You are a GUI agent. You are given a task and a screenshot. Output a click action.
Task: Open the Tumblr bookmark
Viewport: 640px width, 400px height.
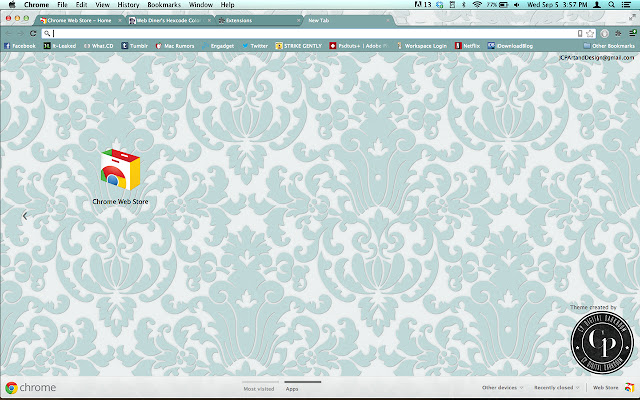(134, 46)
